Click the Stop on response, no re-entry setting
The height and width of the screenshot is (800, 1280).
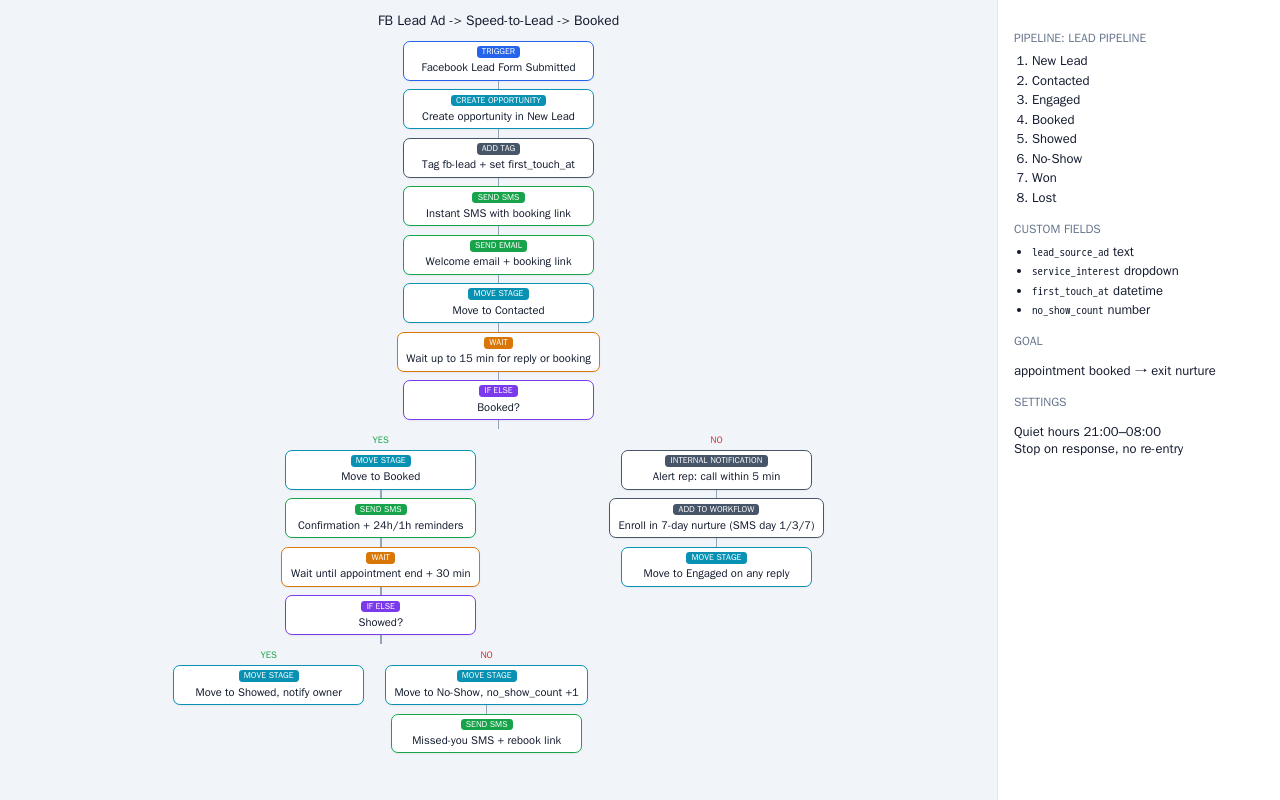(x=1098, y=449)
